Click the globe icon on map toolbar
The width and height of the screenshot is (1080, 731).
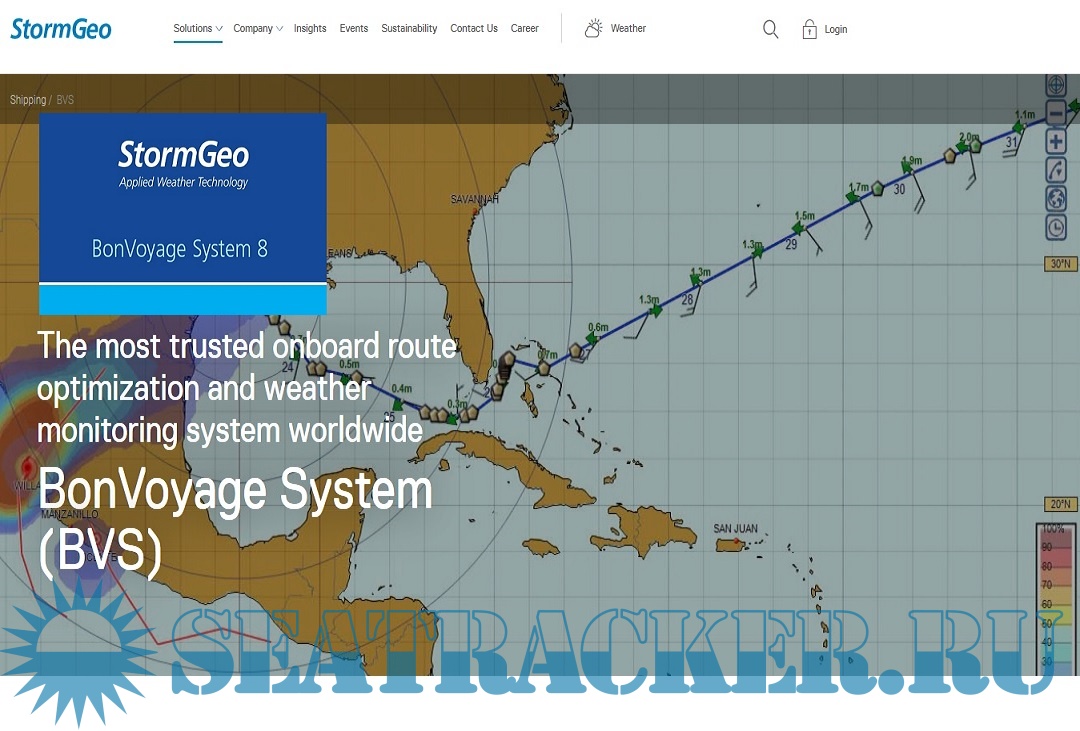pos(1056,199)
